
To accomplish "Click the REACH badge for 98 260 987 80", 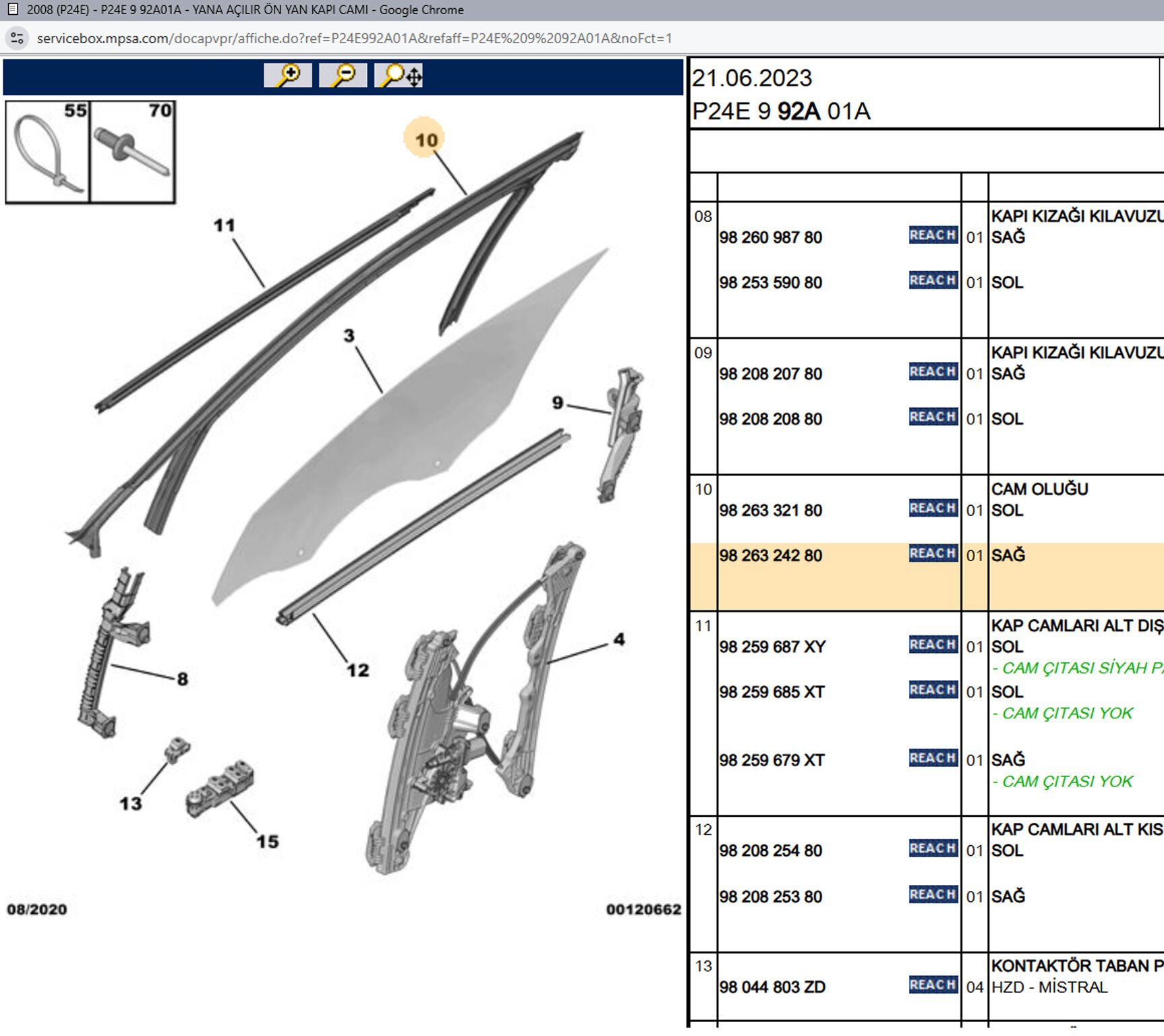I will coord(933,235).
